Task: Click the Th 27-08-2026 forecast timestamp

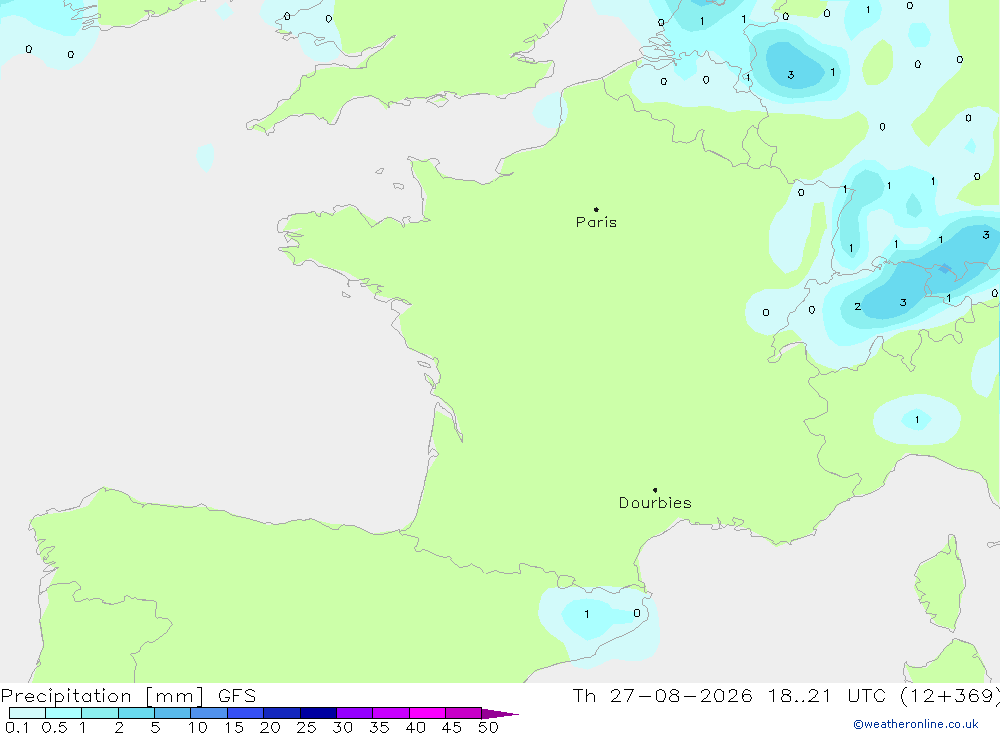Action: pos(786,695)
